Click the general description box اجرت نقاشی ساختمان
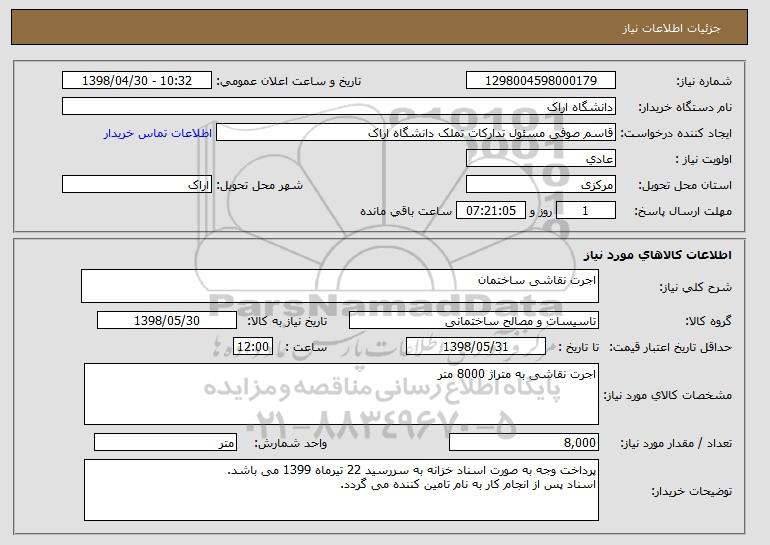This screenshot has height=545, width=770. tap(340, 286)
